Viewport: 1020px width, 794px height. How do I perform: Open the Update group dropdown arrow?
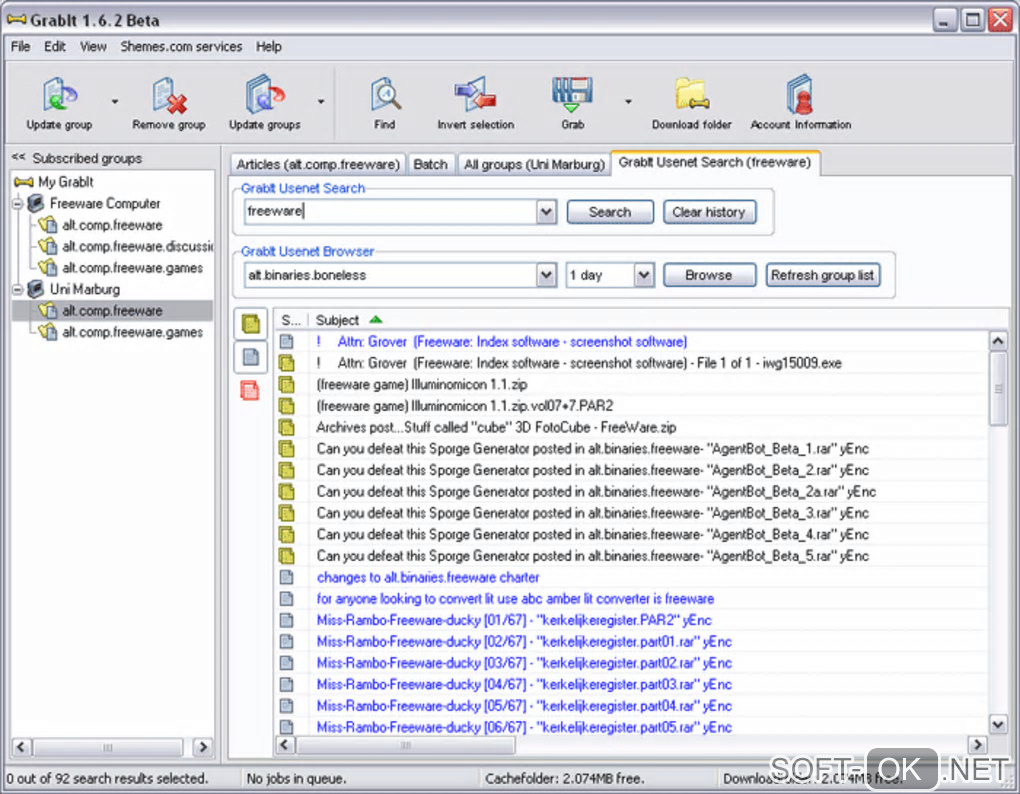click(x=115, y=101)
